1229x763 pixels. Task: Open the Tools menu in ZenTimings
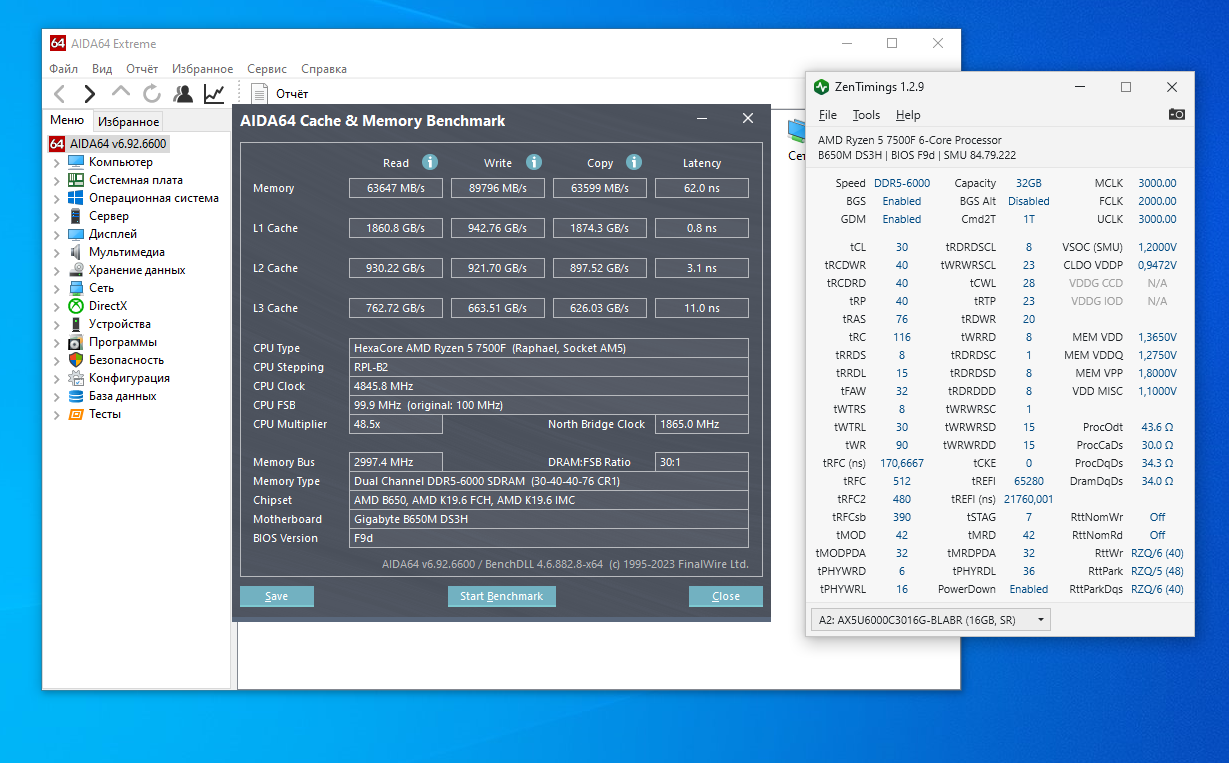click(866, 115)
